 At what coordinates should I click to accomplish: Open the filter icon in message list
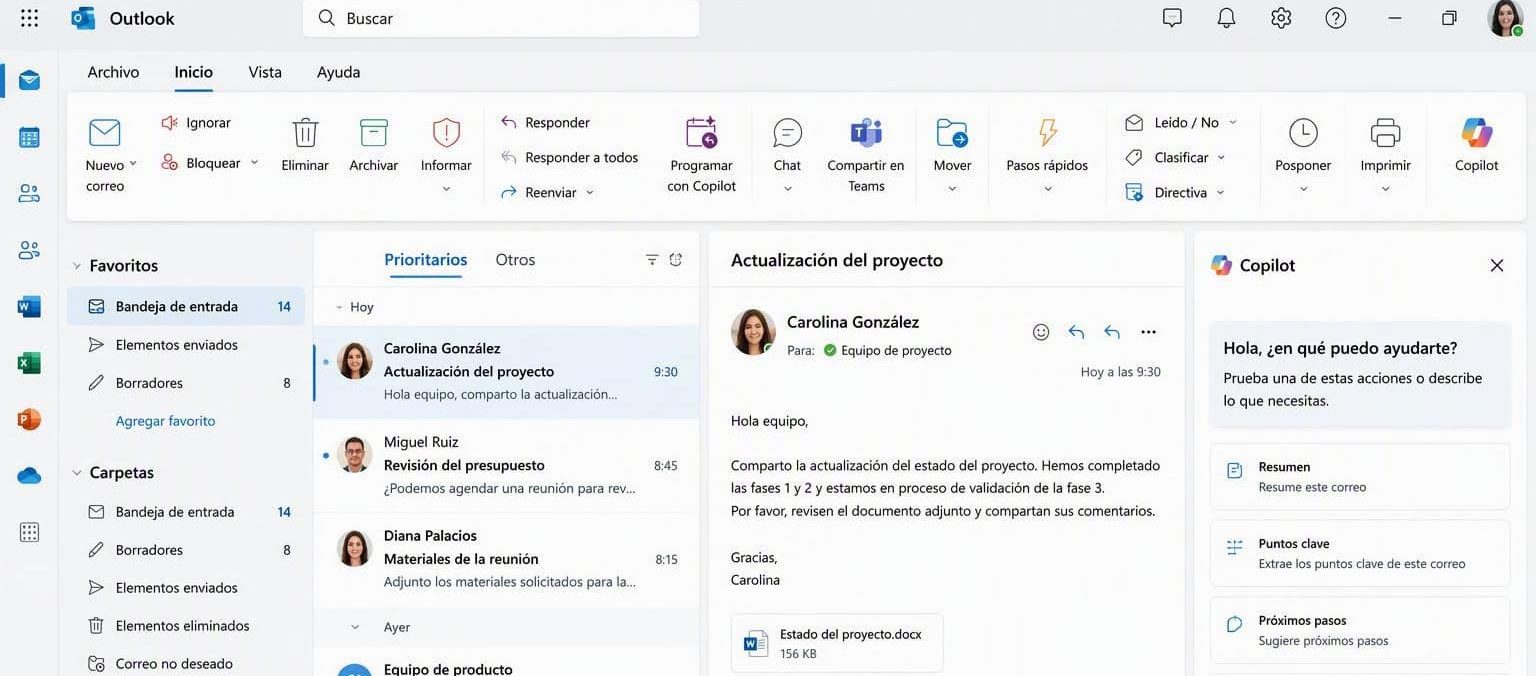652,260
